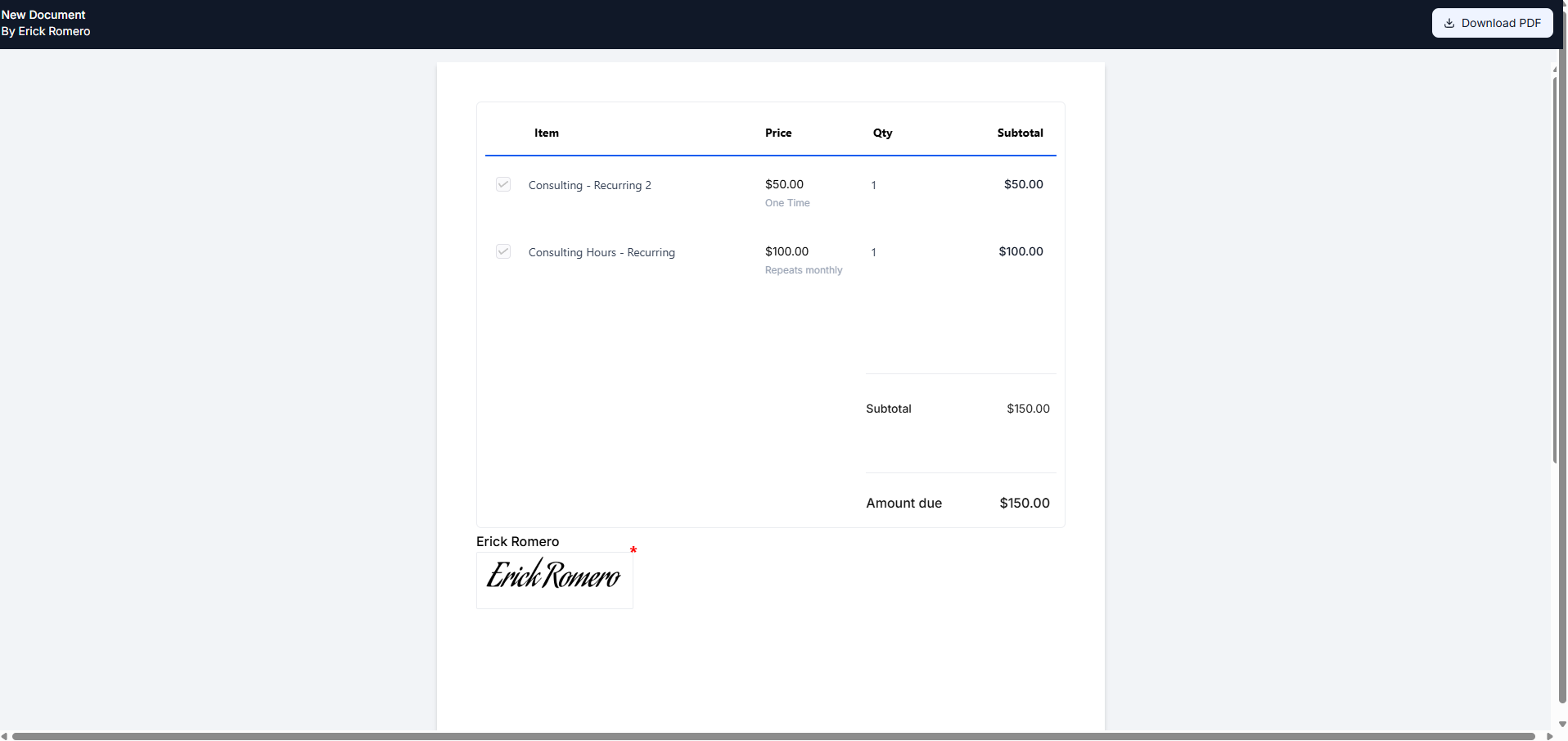Click the scroll right arrow
Image resolution: width=1568 pixels, height=741 pixels.
click(1549, 736)
